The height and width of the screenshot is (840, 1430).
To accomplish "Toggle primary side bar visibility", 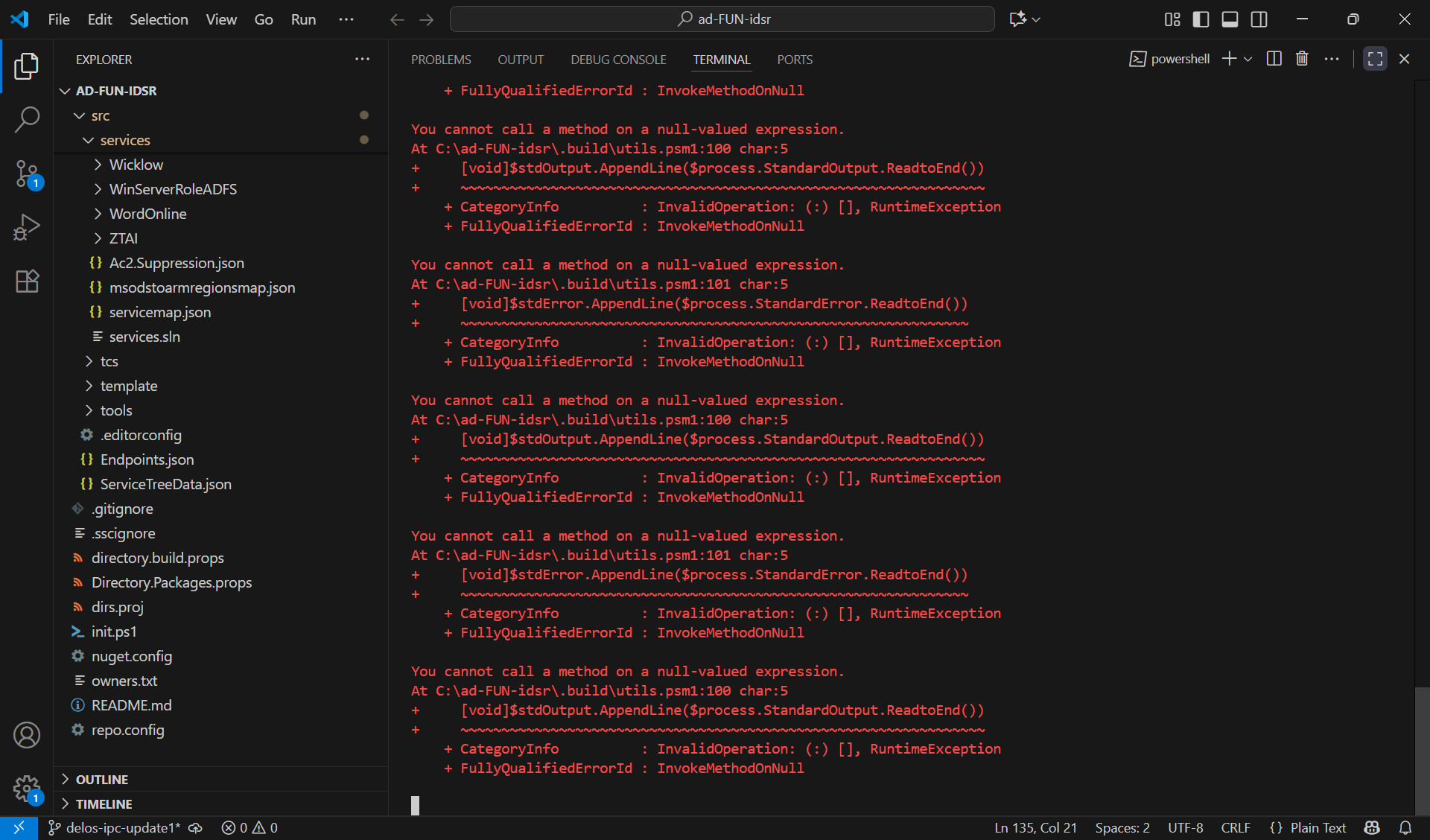I will [x=1201, y=19].
